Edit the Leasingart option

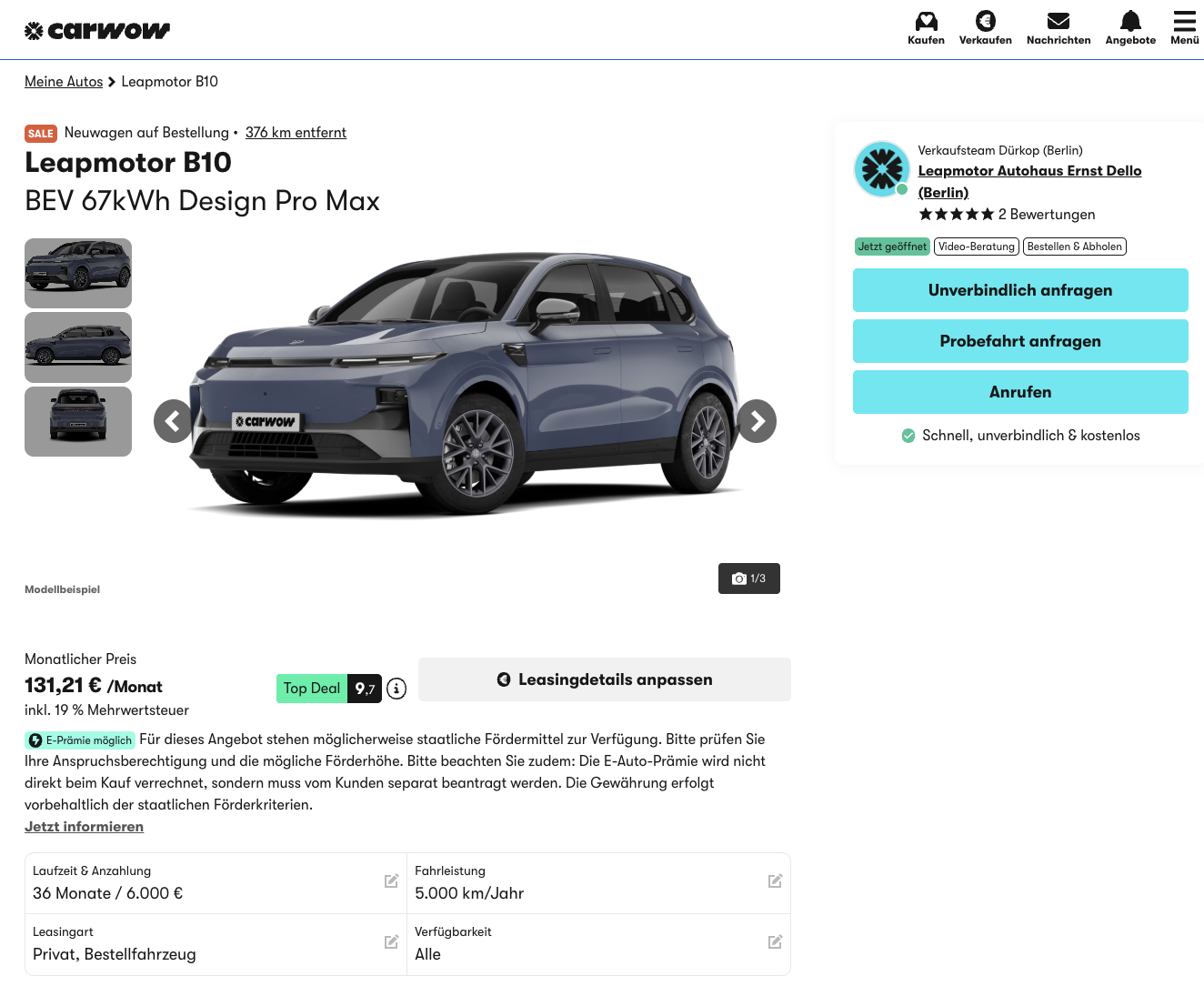pos(391,942)
